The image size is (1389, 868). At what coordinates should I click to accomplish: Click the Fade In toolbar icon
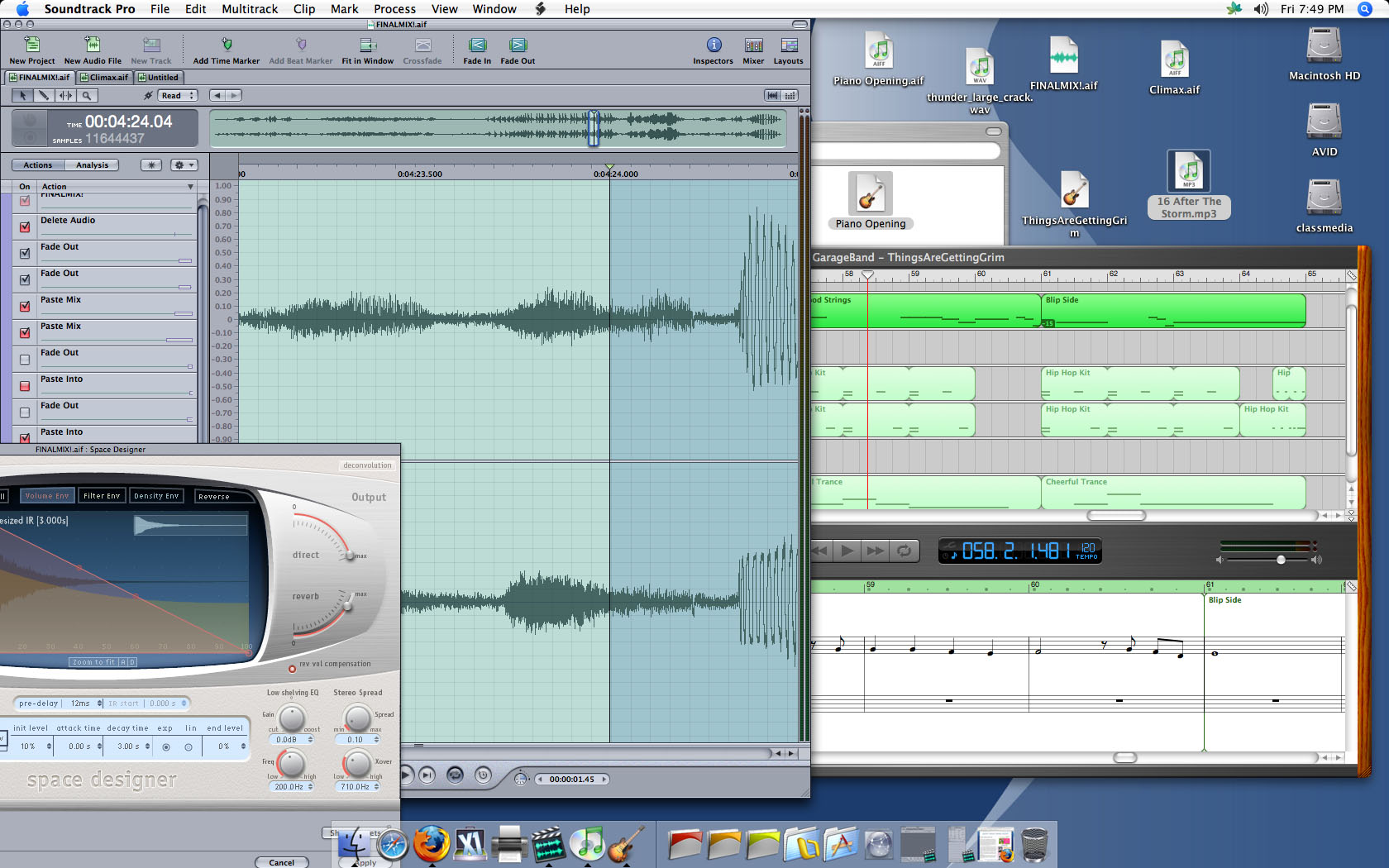477,45
